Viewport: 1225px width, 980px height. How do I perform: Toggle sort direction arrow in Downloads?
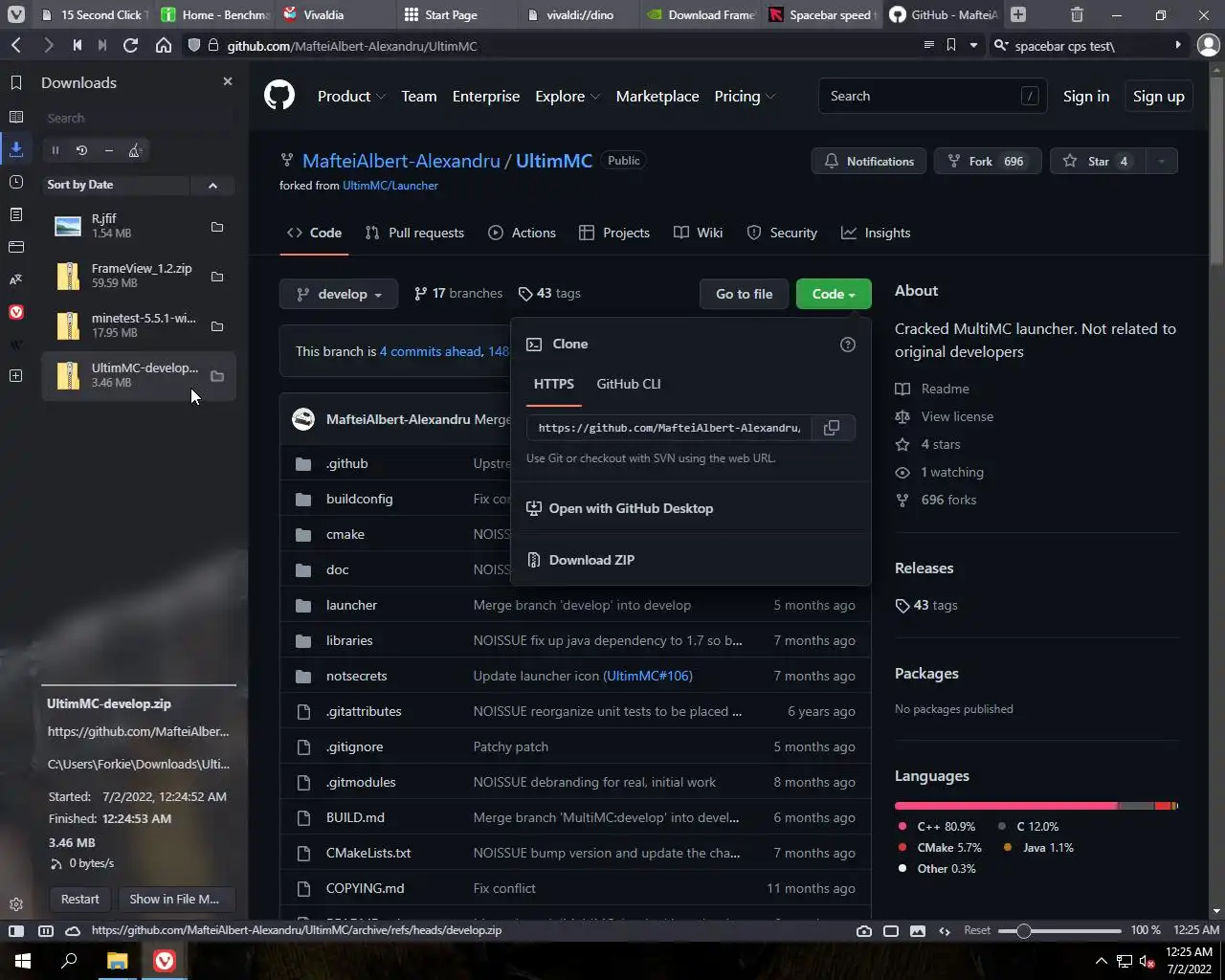click(212, 185)
